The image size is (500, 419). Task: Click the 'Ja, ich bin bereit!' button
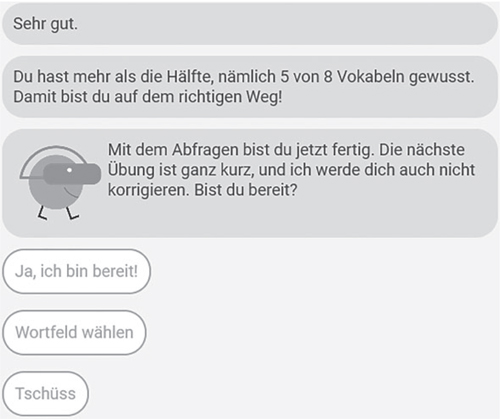tap(76, 271)
